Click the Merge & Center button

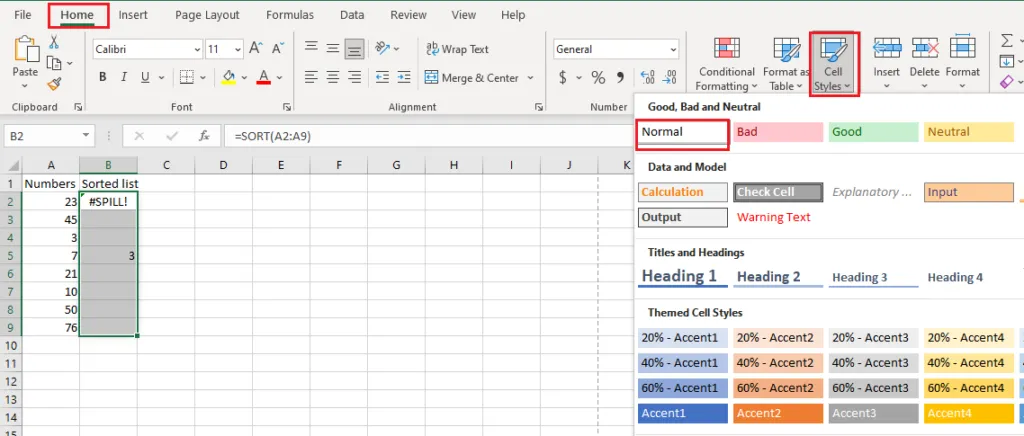472,78
